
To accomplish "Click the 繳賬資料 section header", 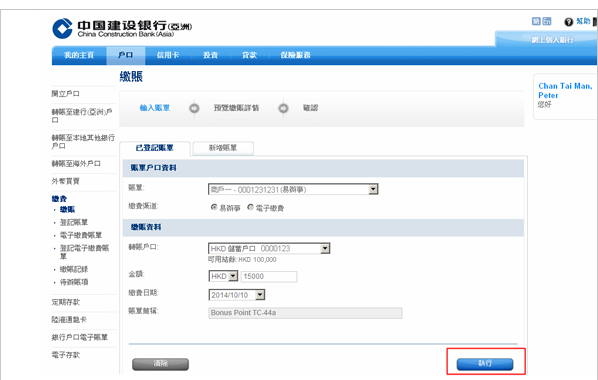I will [x=323, y=227].
